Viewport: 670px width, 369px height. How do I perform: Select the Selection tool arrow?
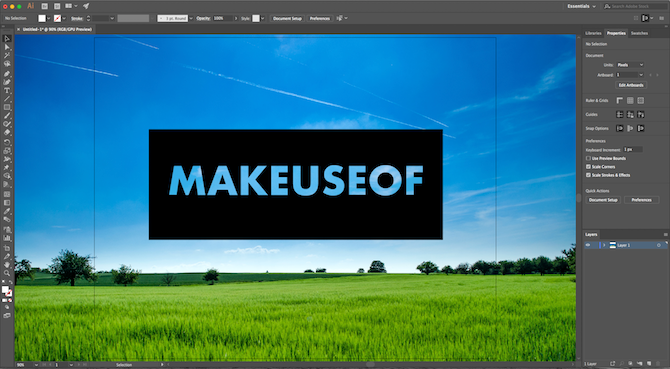click(x=7, y=39)
